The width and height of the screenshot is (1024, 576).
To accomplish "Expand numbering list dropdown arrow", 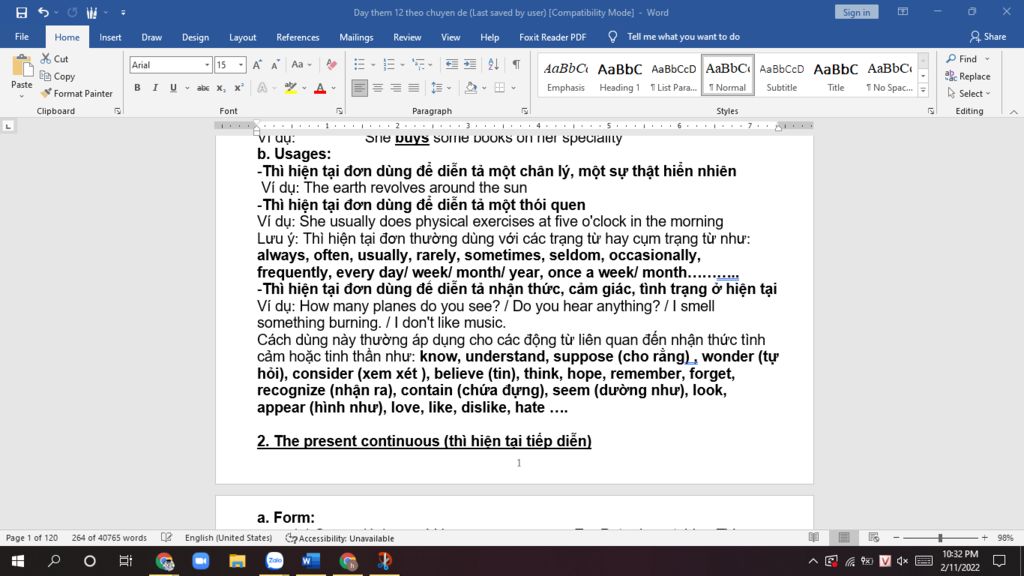I will pos(402,65).
